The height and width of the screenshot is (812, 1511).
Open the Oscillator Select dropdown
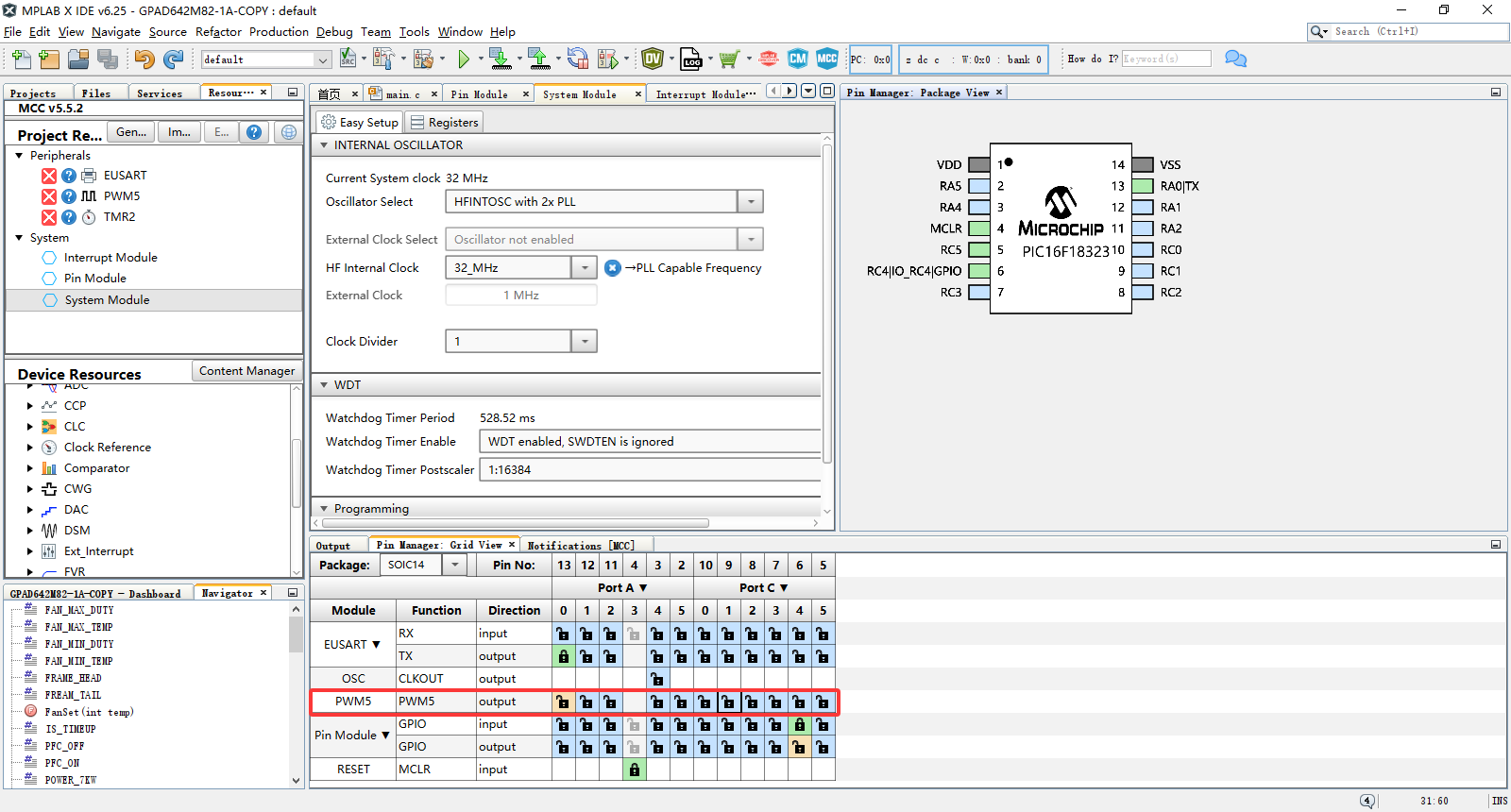tap(751, 202)
